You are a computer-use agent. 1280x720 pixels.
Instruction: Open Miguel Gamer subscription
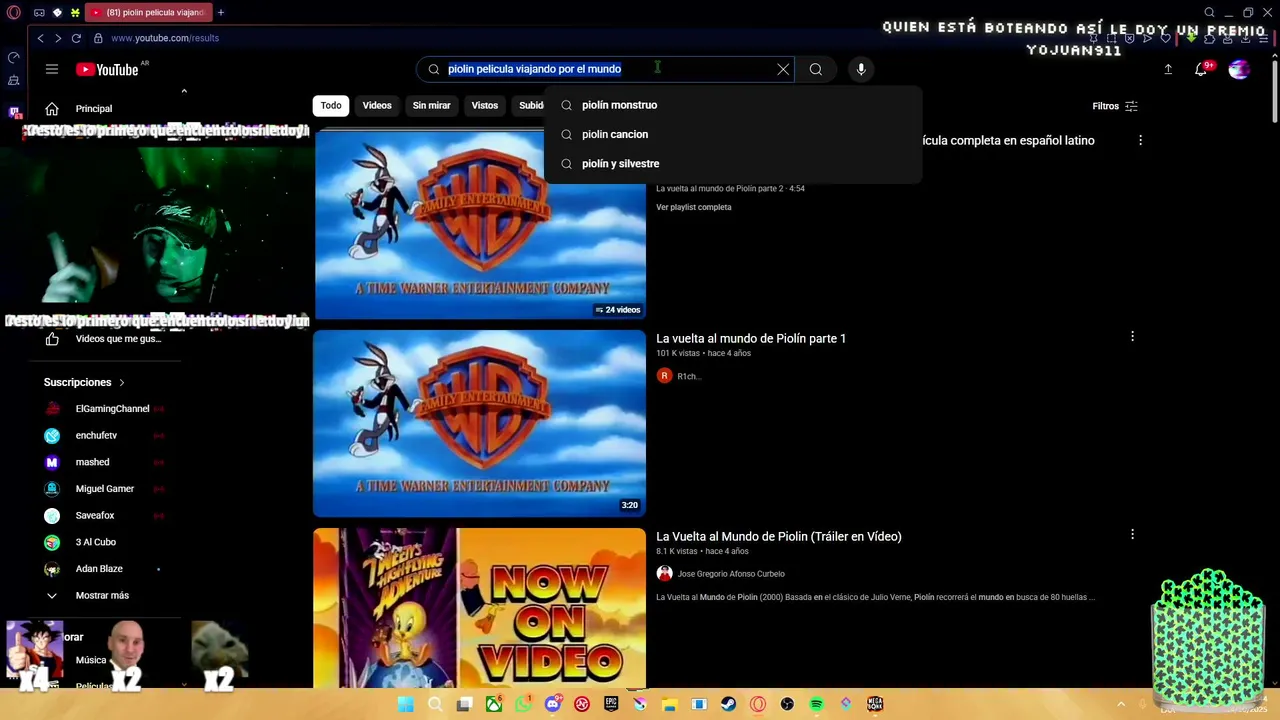coord(104,488)
